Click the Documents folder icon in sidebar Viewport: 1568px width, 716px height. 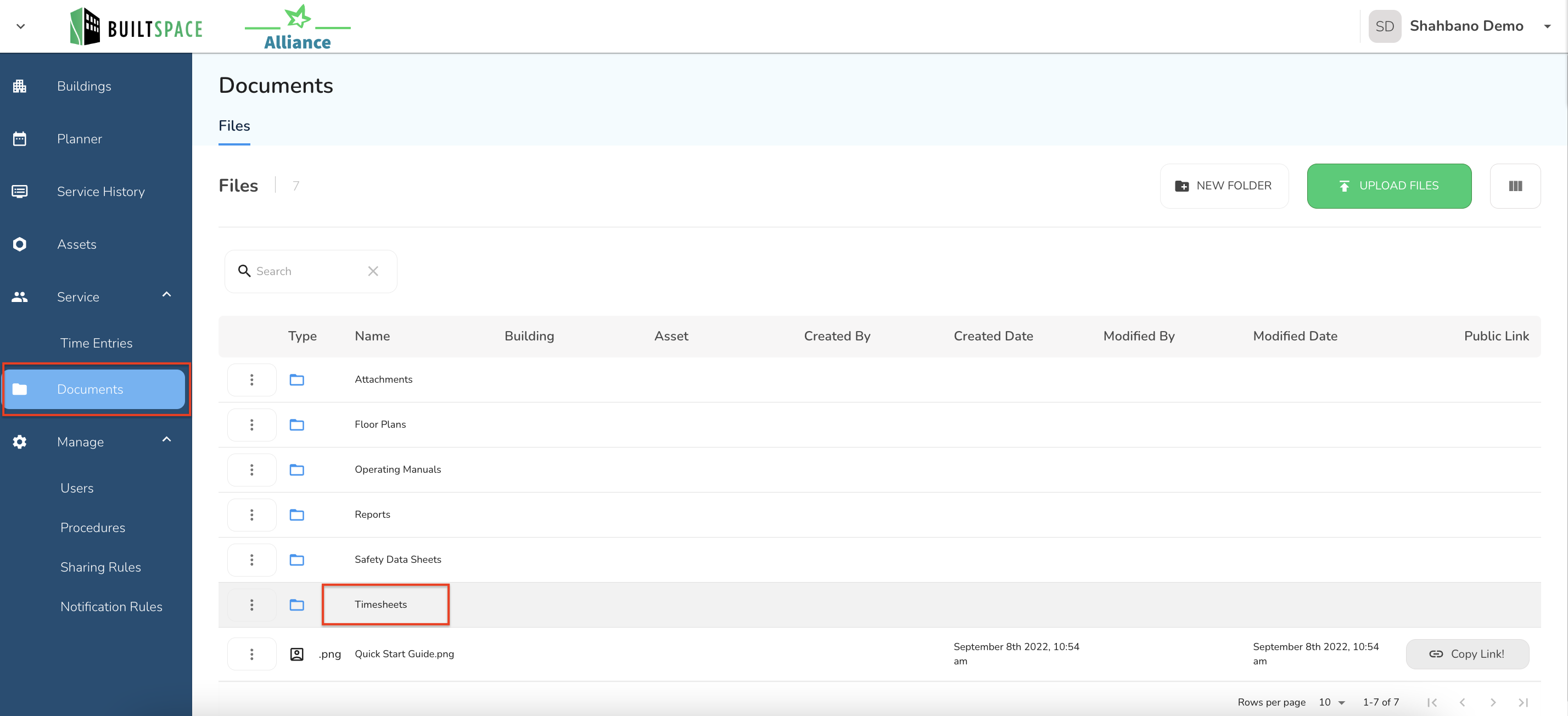pyautogui.click(x=19, y=389)
